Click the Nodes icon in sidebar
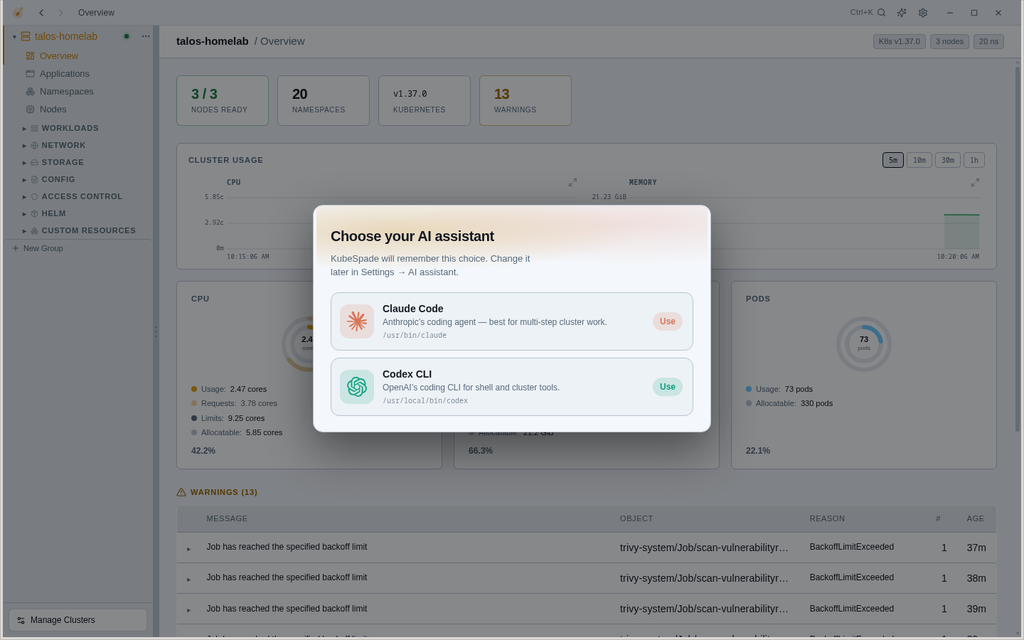The image size is (1024, 640). (30, 109)
